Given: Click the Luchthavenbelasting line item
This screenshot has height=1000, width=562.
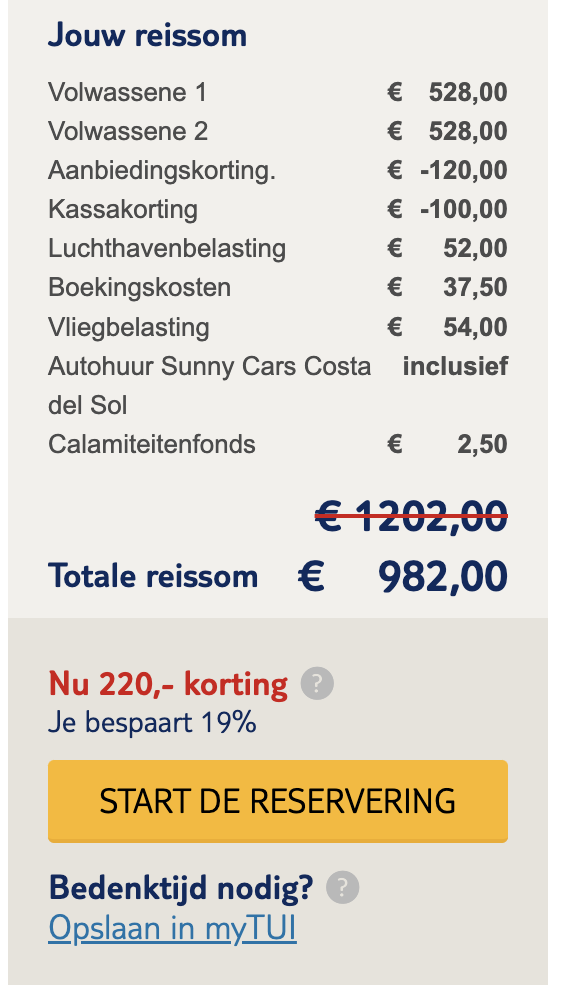Looking at the screenshot, I should point(278,248).
